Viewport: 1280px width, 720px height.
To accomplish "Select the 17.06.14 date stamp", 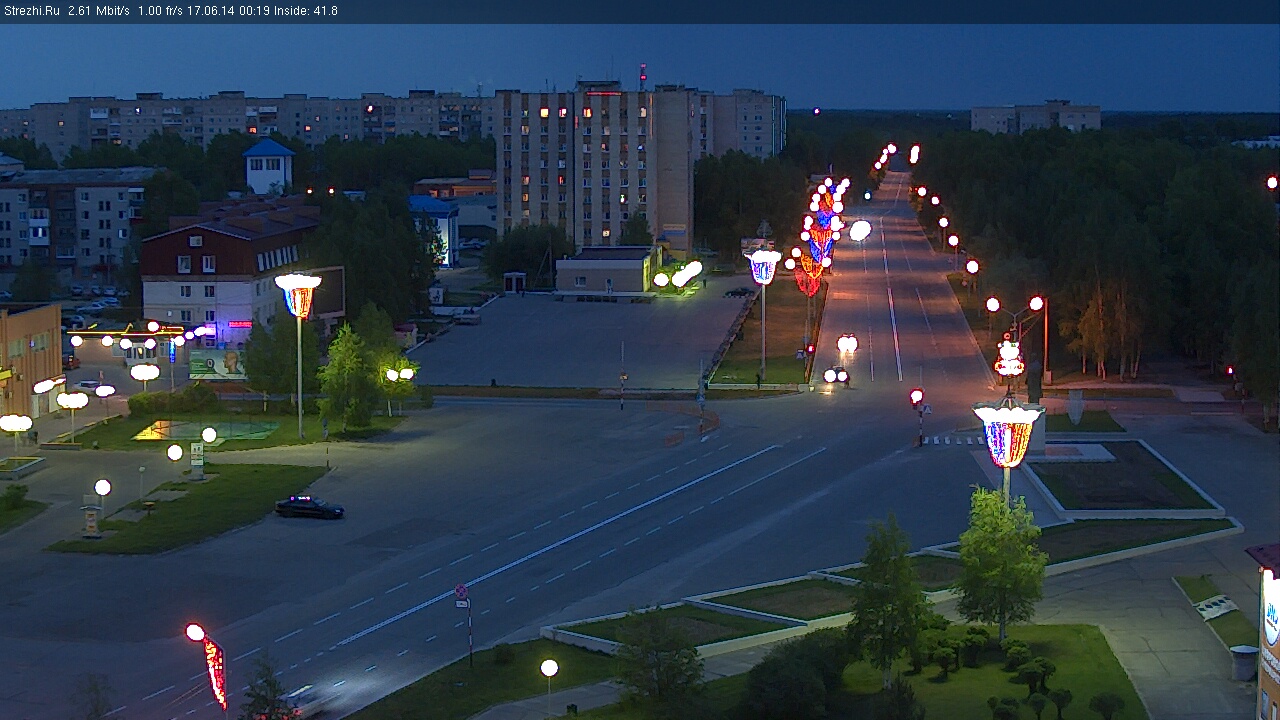I will (x=209, y=11).
